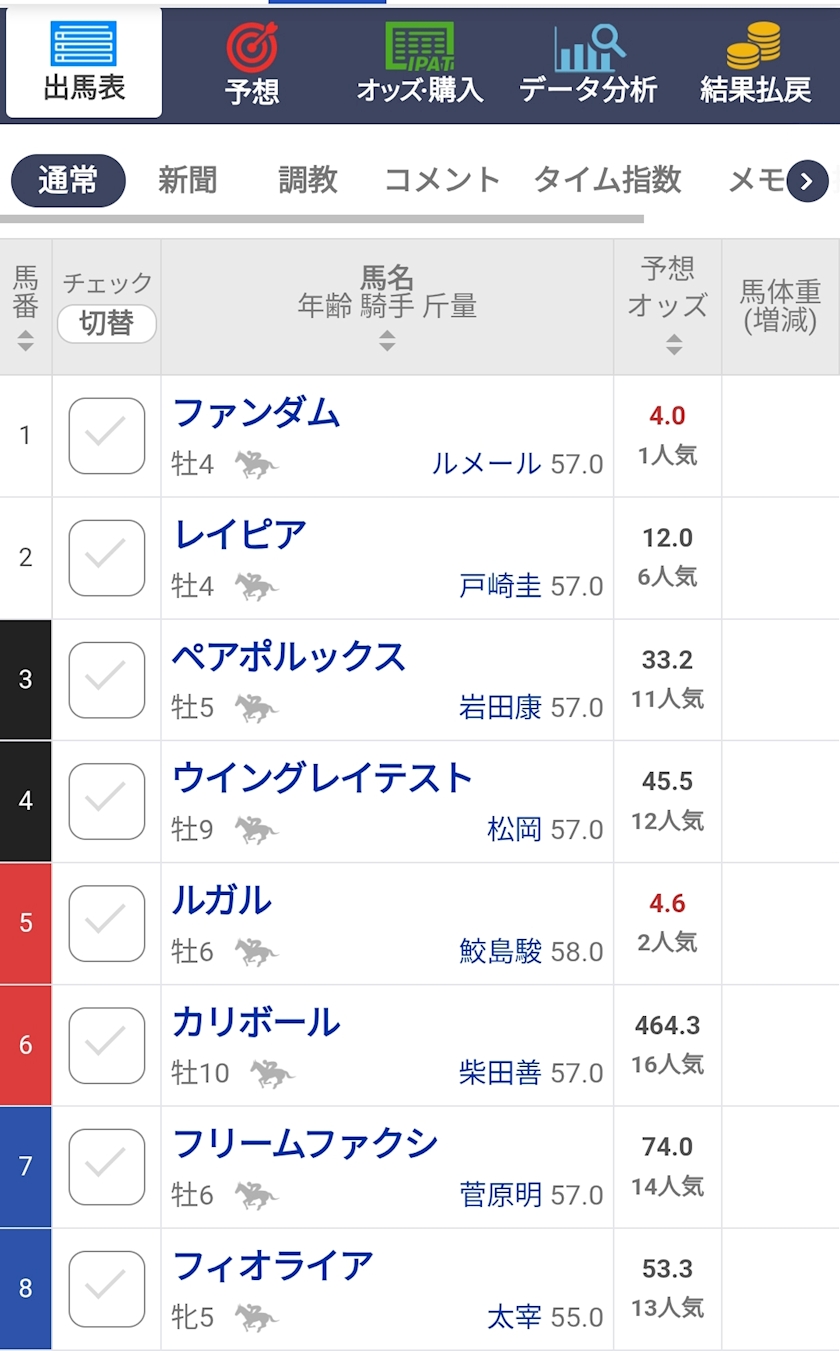Check the box for フィオライア
840x1351 pixels.
tap(106, 1289)
